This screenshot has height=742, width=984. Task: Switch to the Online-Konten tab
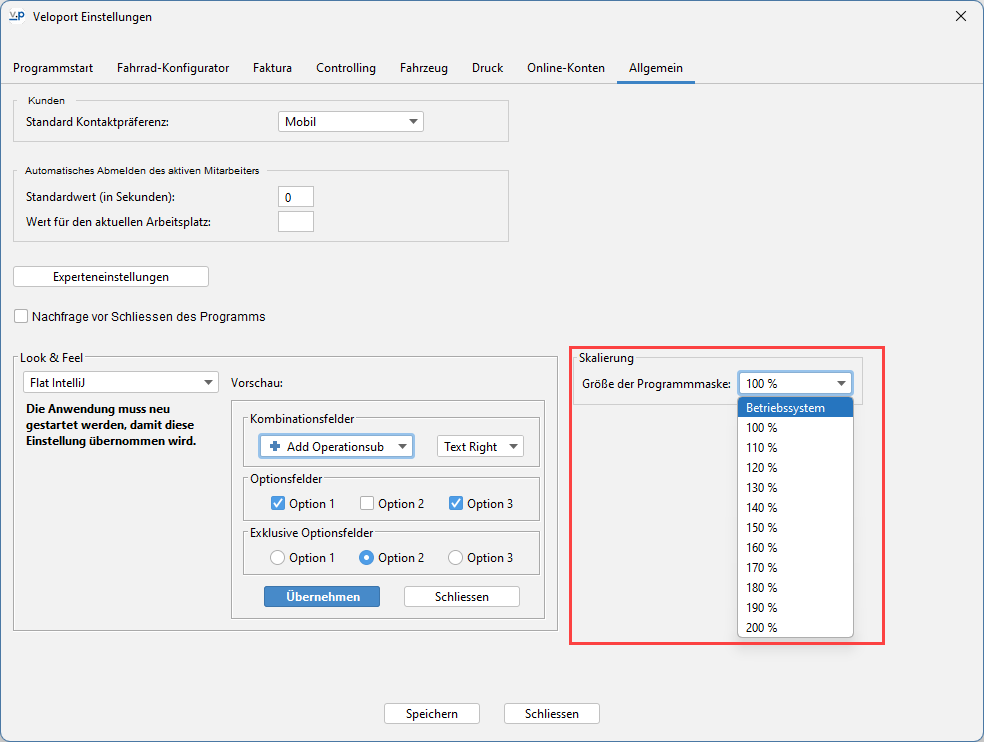point(566,68)
